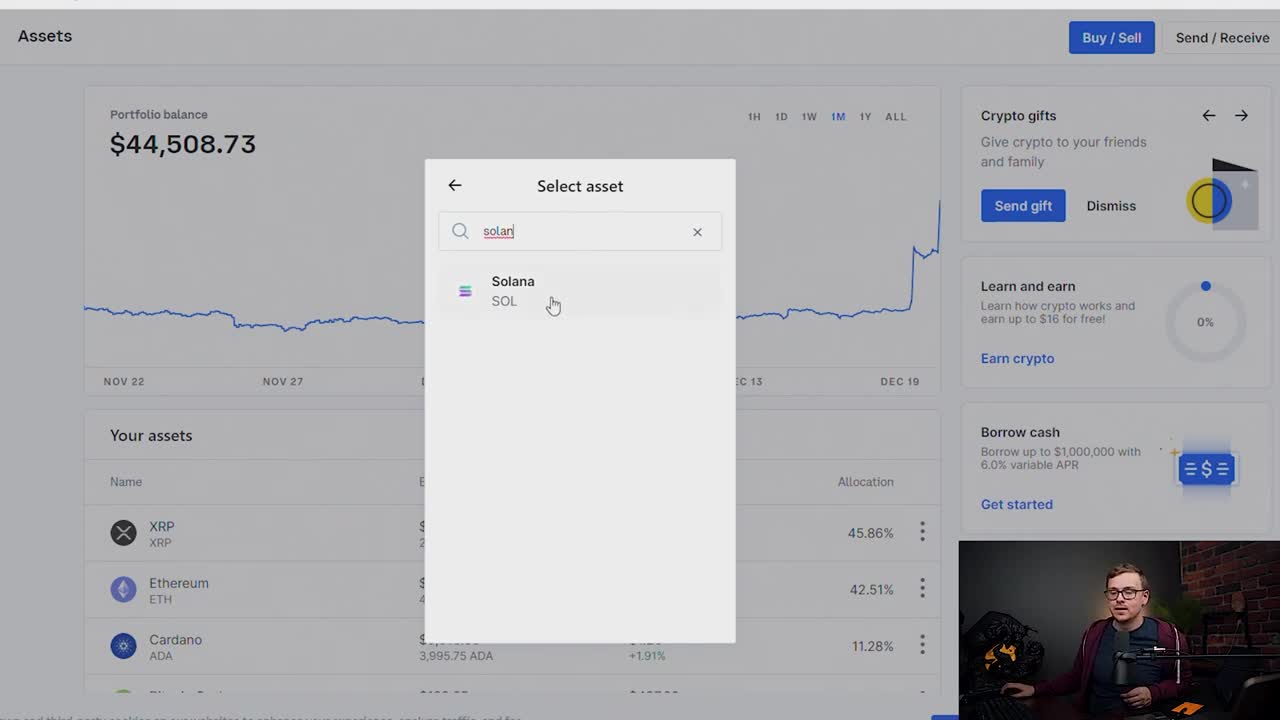
Task: Click the Solana logo icon
Action: tap(465, 291)
